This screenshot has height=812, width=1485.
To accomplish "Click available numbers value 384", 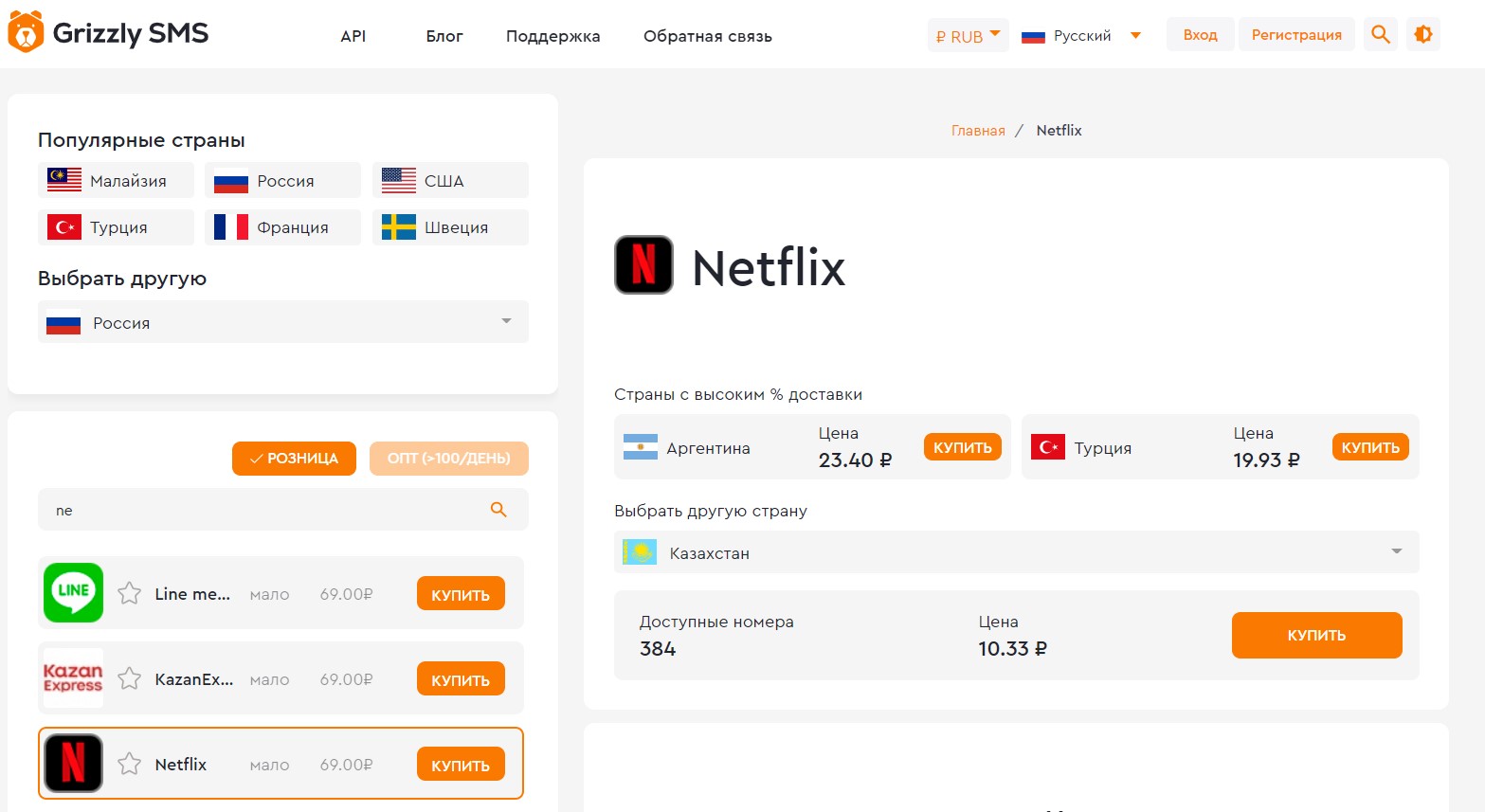I will point(658,649).
